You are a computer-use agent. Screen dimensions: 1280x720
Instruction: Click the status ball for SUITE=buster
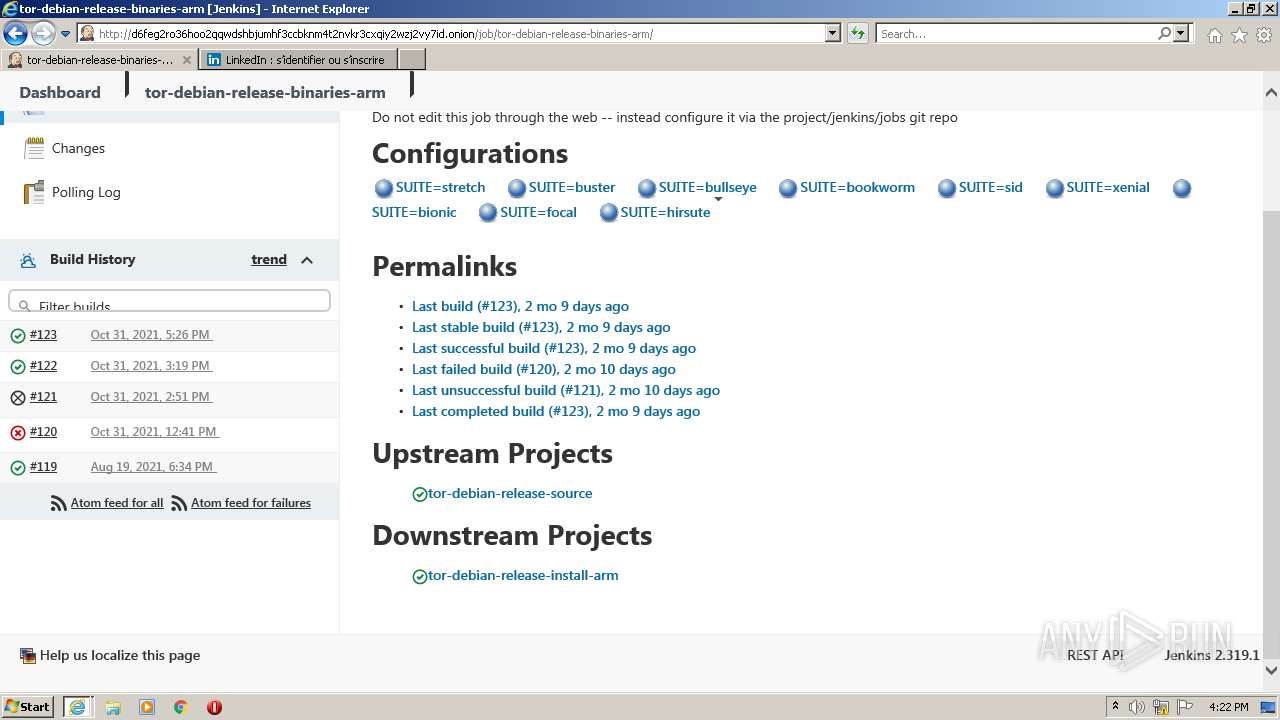coord(517,188)
